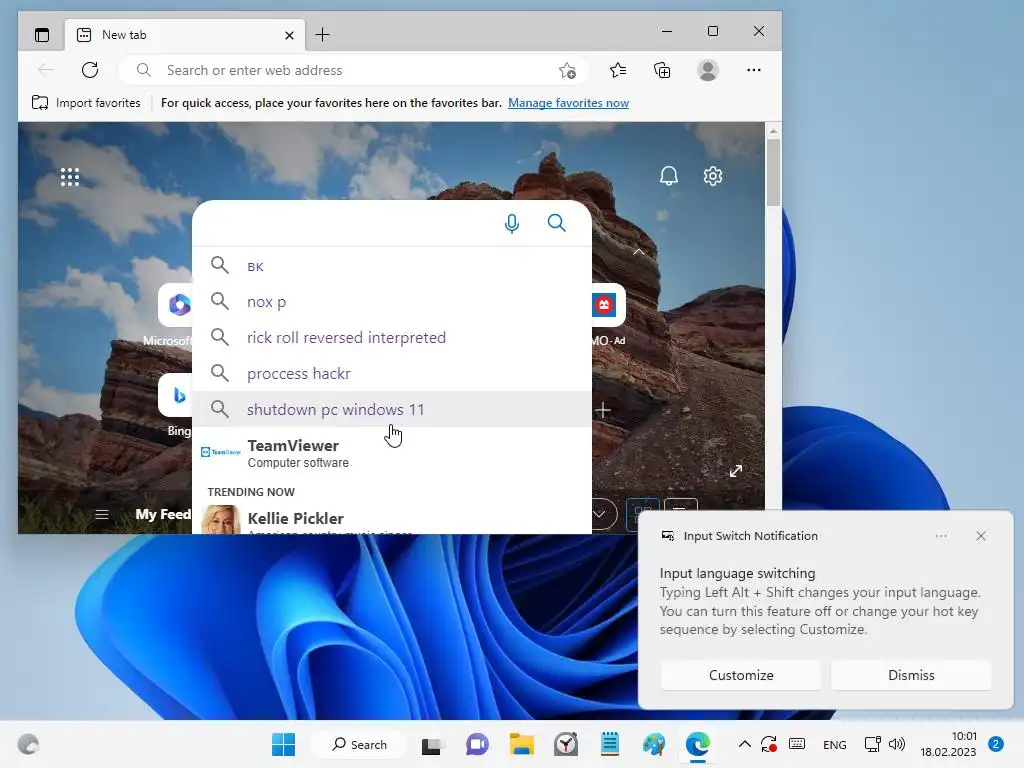The height and width of the screenshot is (768, 1024).
Task: Open Microsoft 365 quick link tile
Action: pos(178,305)
